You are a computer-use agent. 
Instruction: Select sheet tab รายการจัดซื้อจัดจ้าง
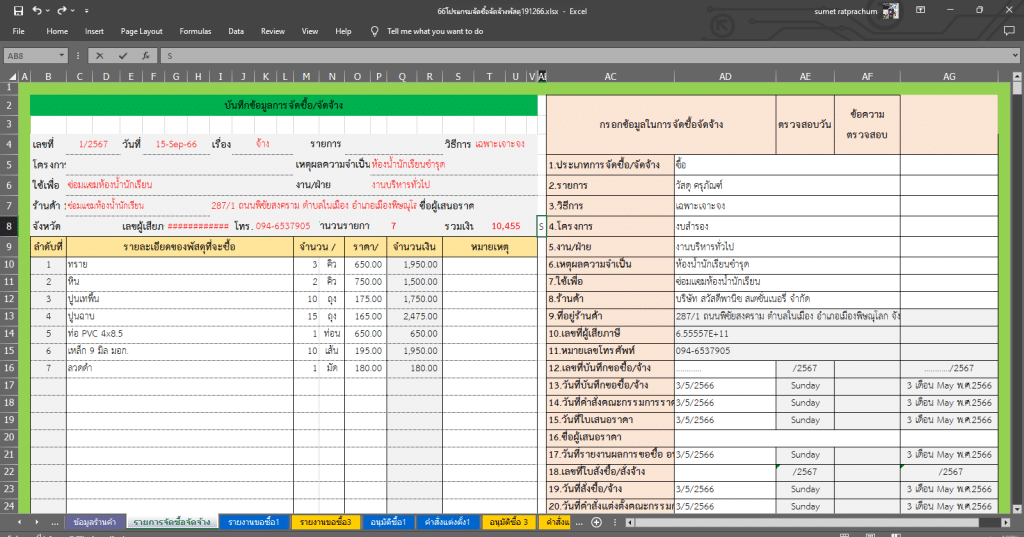[x=172, y=522]
